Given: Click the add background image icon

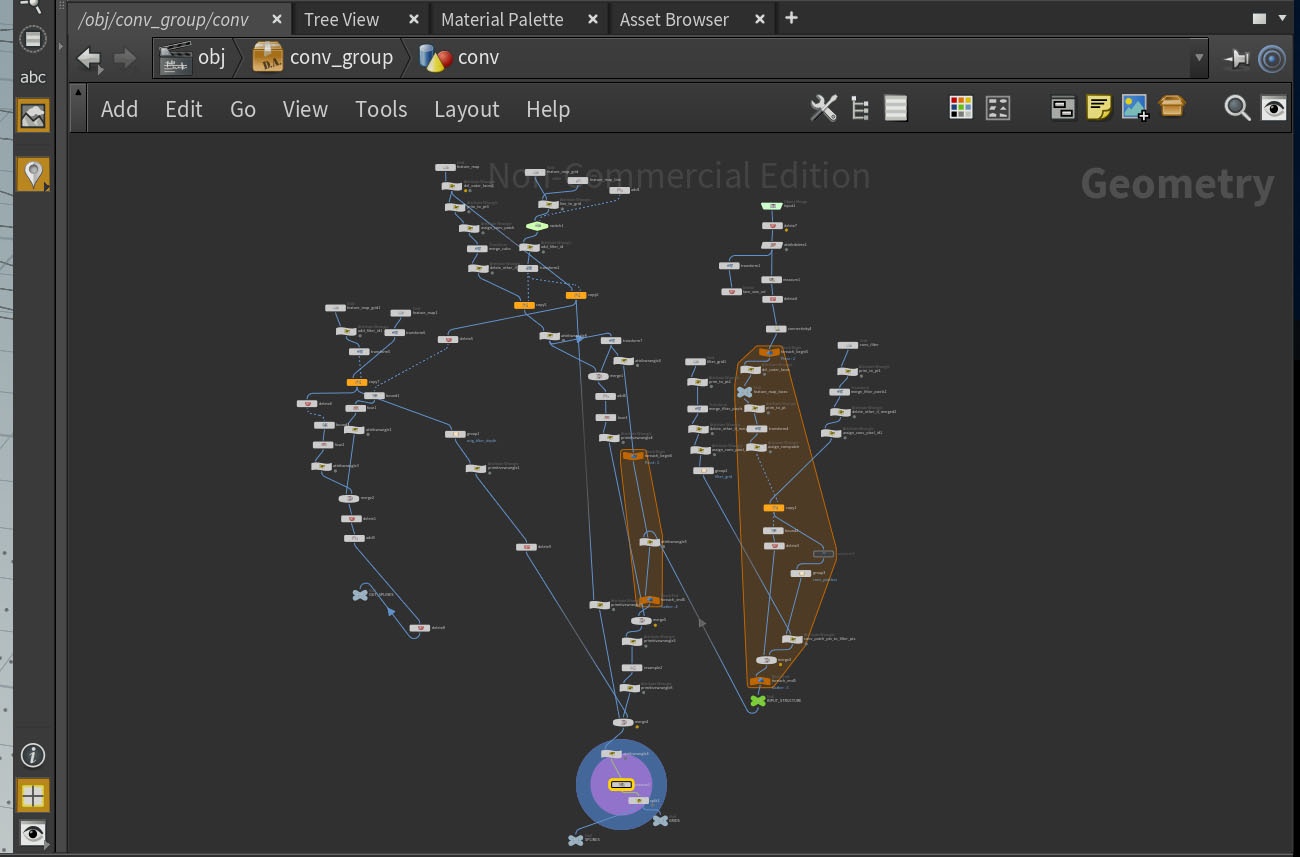Looking at the screenshot, I should pyautogui.click(x=1135, y=106).
